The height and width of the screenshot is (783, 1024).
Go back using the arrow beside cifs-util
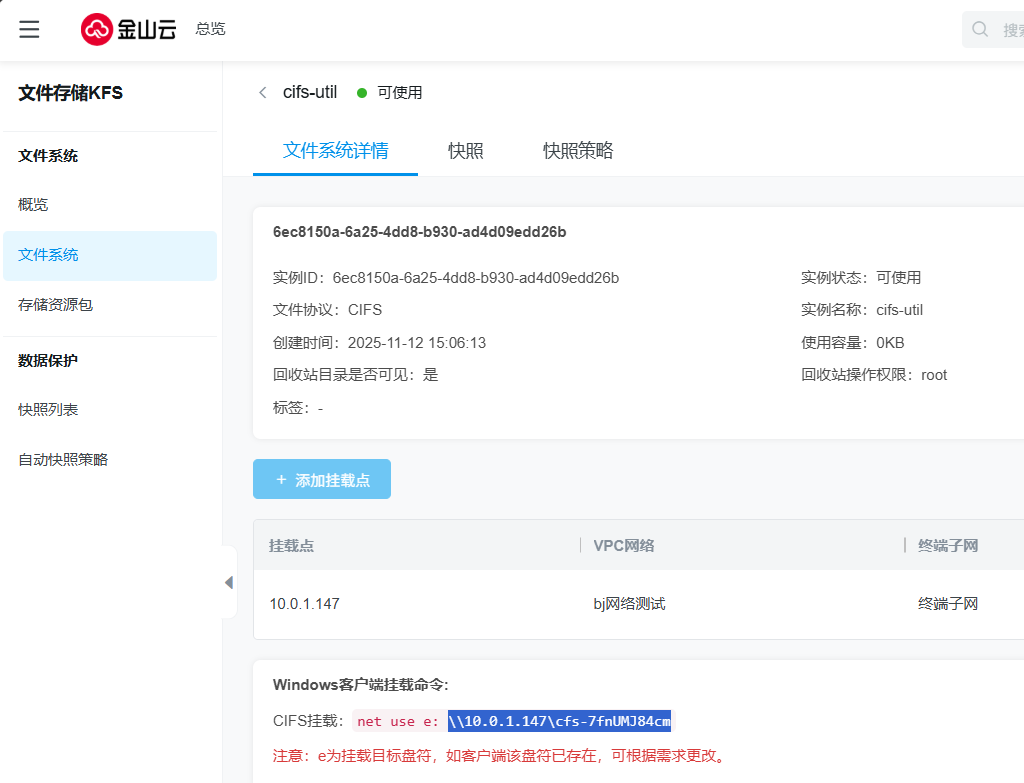coord(263,92)
